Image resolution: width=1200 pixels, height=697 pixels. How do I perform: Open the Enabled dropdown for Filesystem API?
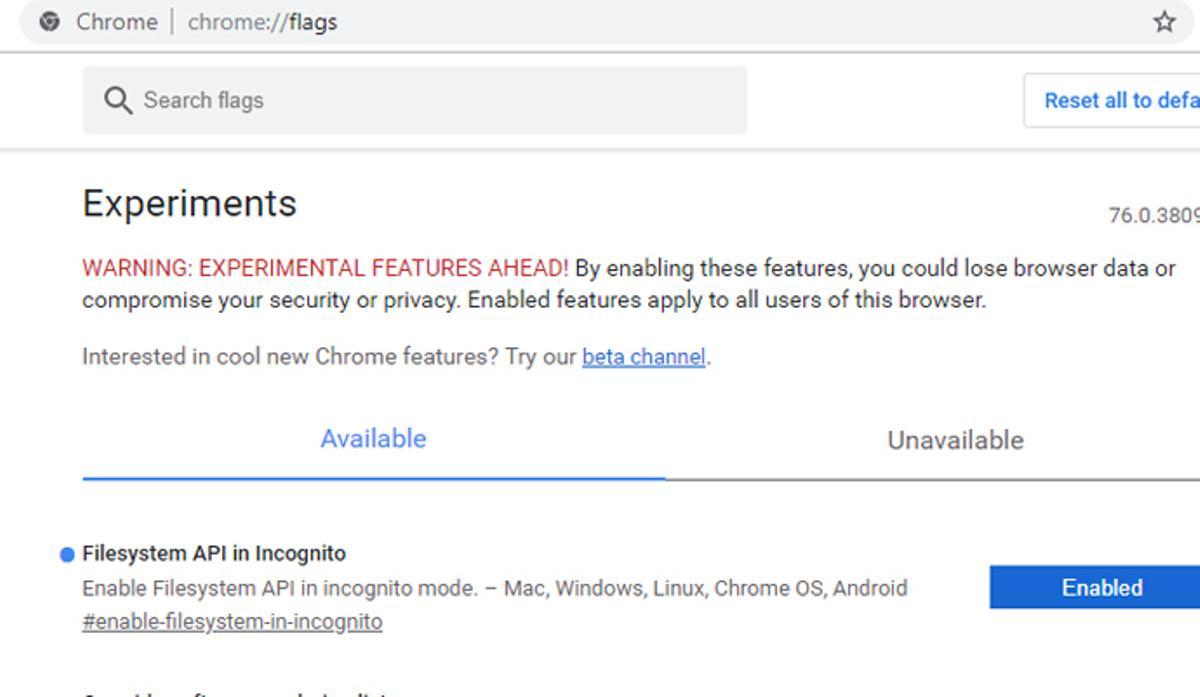click(1095, 587)
